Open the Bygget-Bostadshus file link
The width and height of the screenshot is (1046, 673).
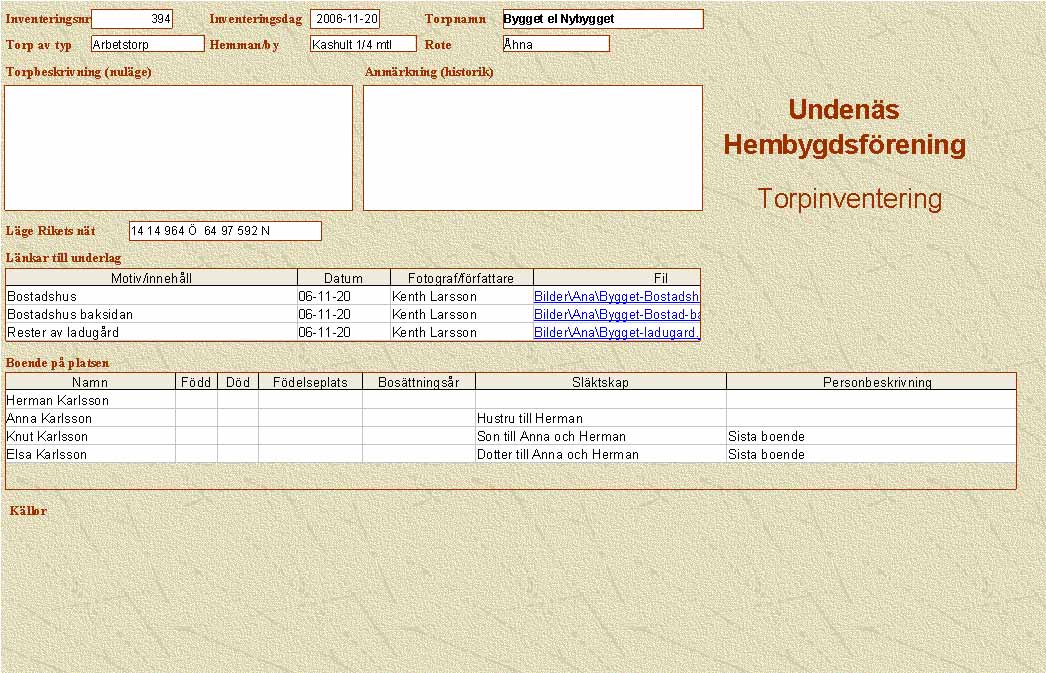pyautogui.click(x=616, y=297)
